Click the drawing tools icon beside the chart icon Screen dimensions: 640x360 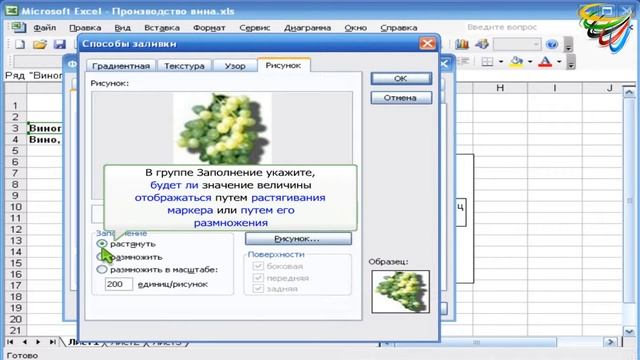pos(482,44)
